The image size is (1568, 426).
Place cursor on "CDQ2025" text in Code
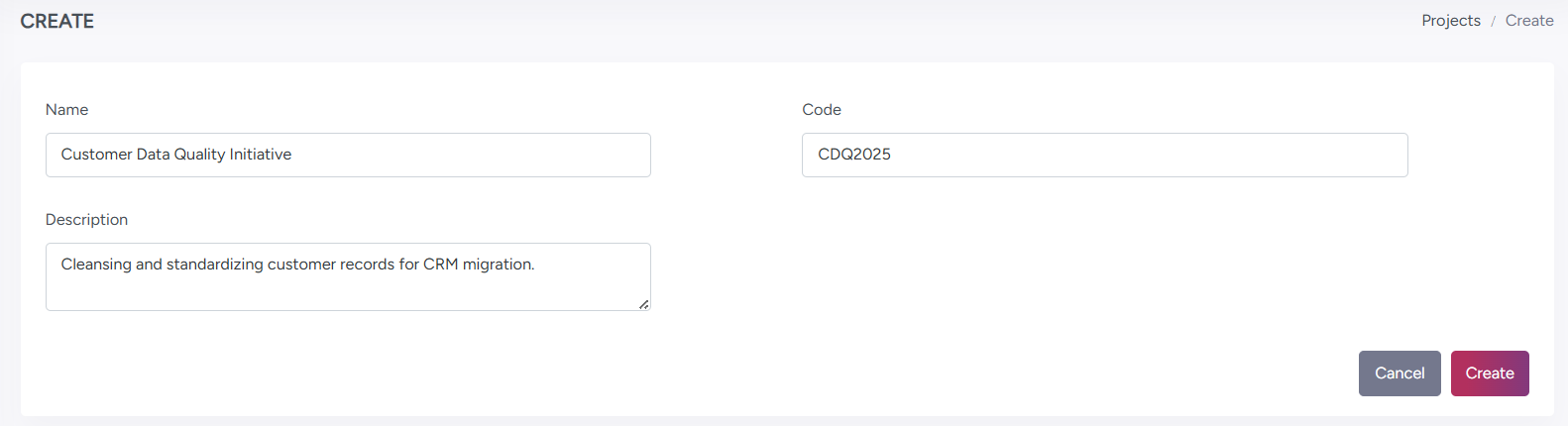853,155
